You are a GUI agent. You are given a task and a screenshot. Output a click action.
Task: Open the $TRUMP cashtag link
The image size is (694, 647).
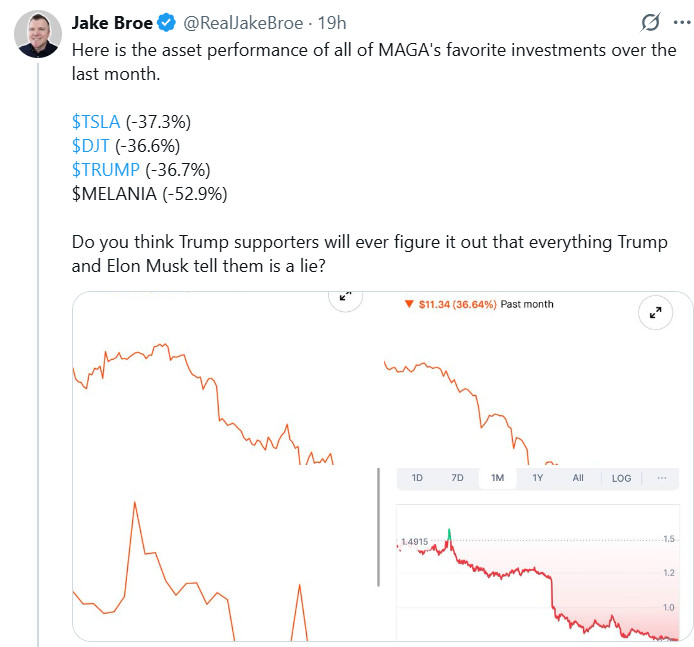click(106, 170)
